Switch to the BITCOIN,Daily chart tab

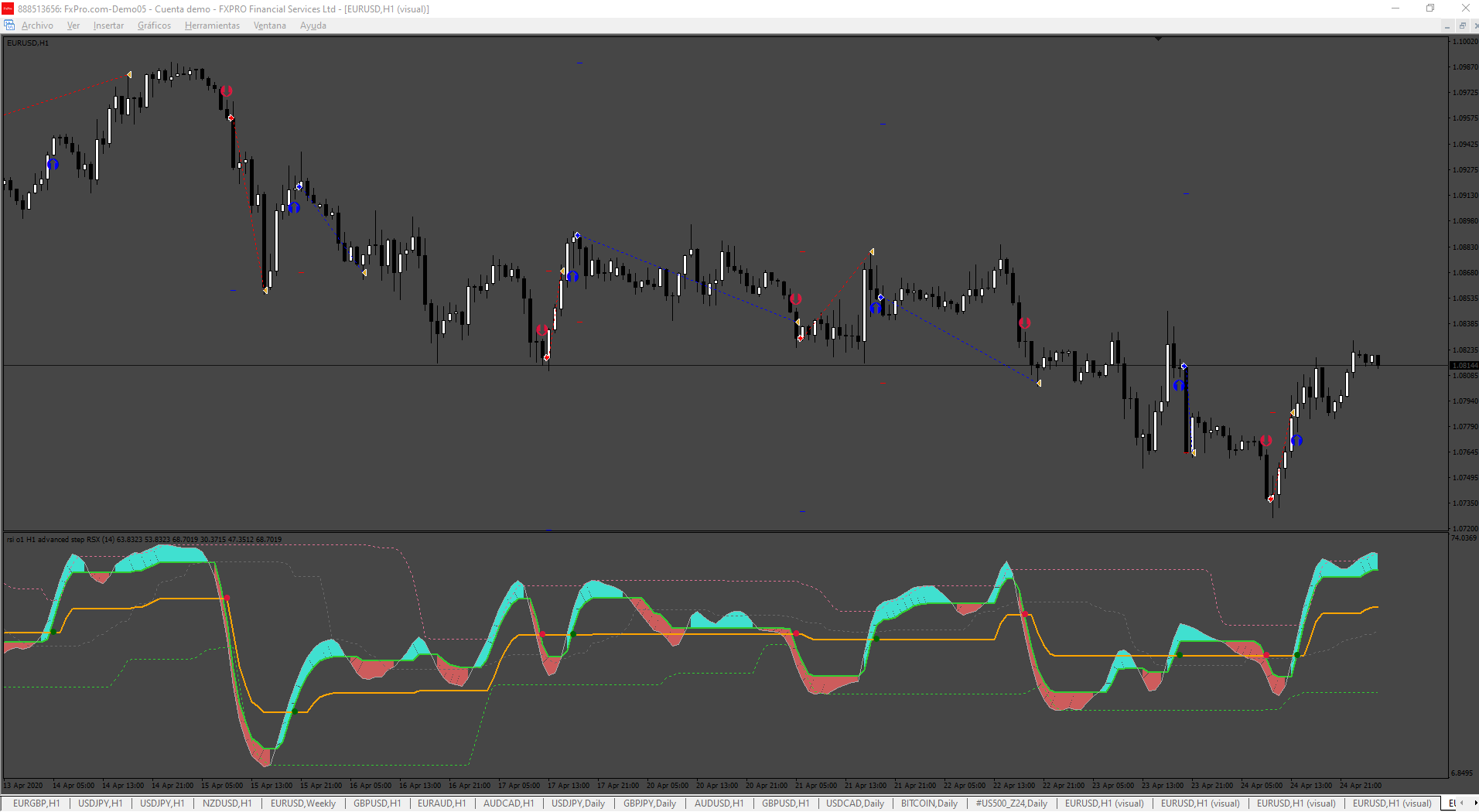click(x=929, y=803)
